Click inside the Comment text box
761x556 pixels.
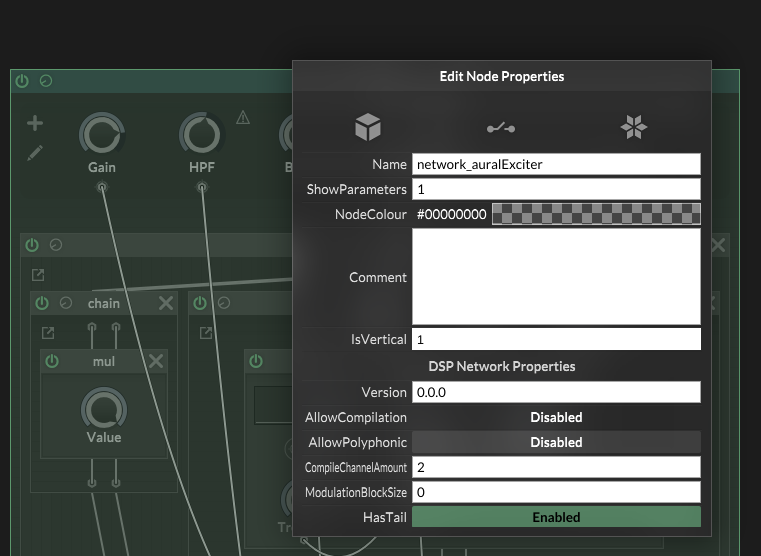556,277
